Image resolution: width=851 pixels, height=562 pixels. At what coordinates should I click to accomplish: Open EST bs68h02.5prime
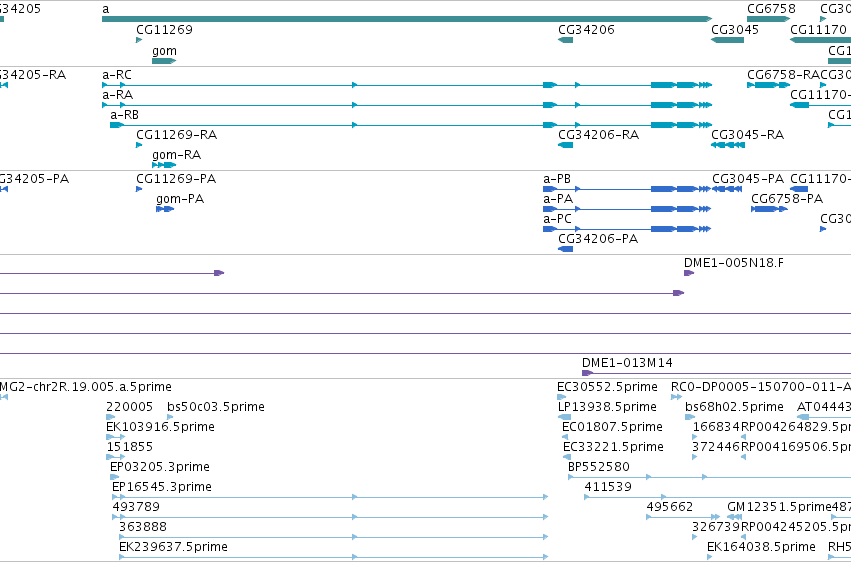point(690,417)
